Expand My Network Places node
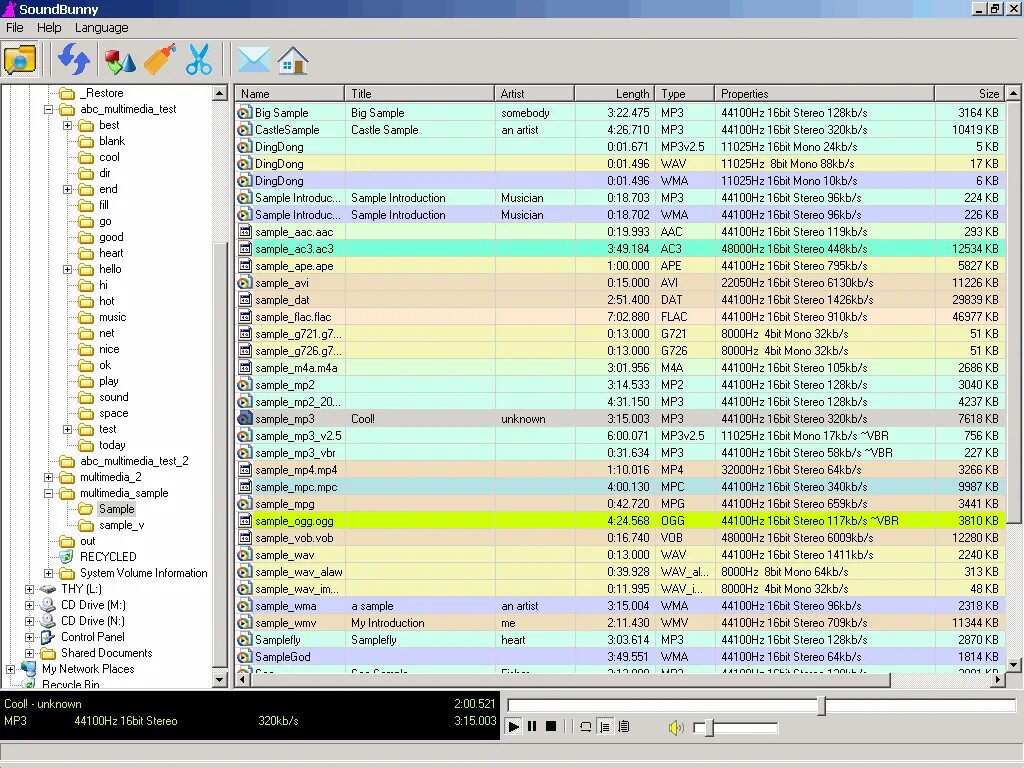The height and width of the screenshot is (768, 1024). point(10,669)
